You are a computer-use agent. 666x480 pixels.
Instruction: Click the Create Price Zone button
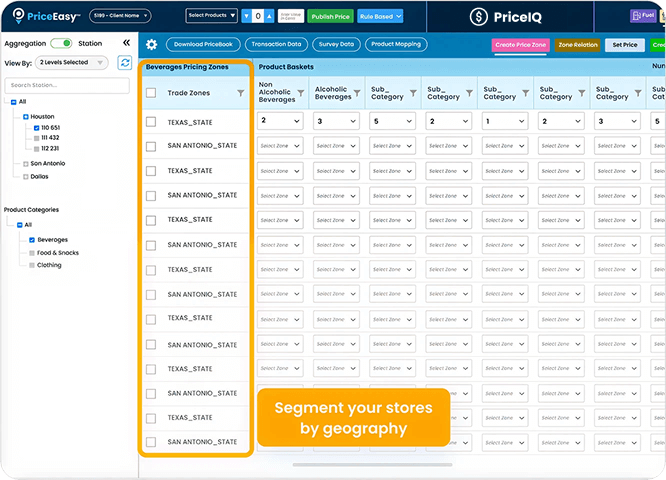(x=520, y=45)
